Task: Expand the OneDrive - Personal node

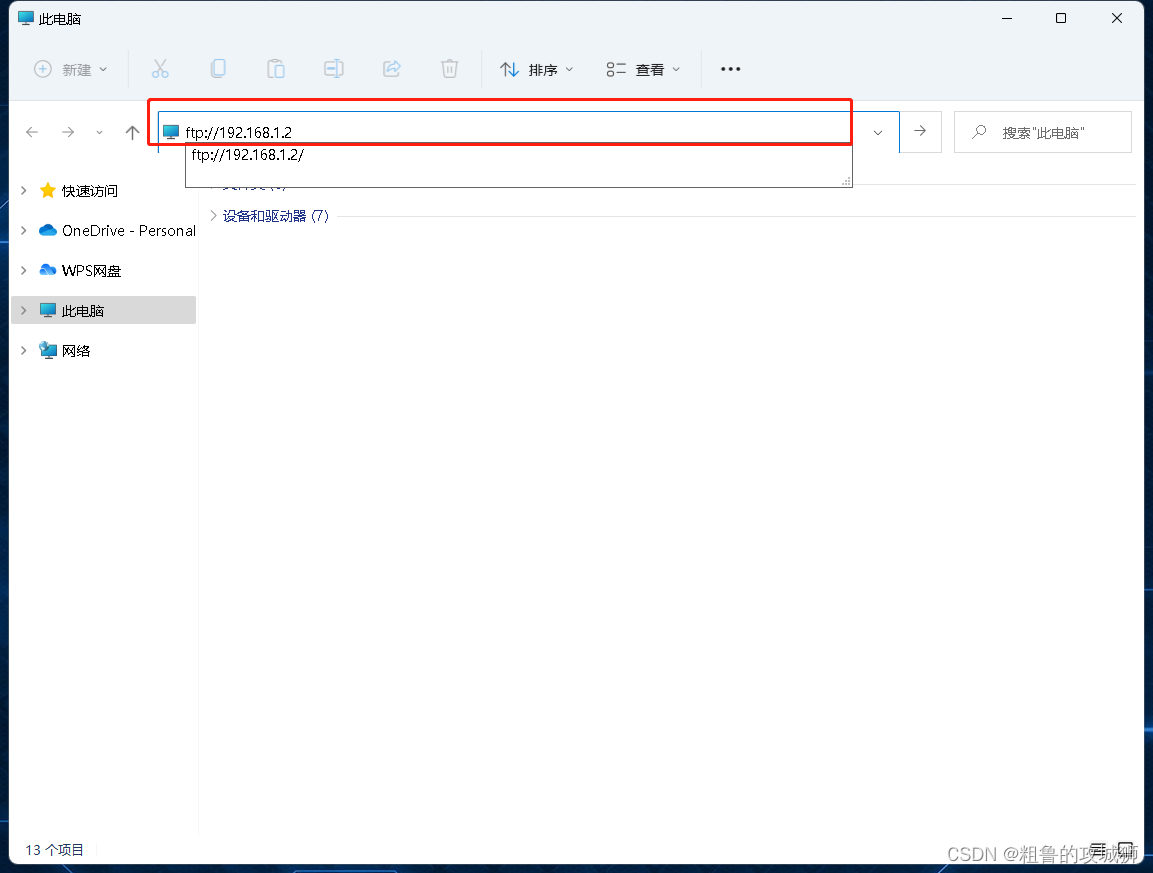Action: point(24,230)
